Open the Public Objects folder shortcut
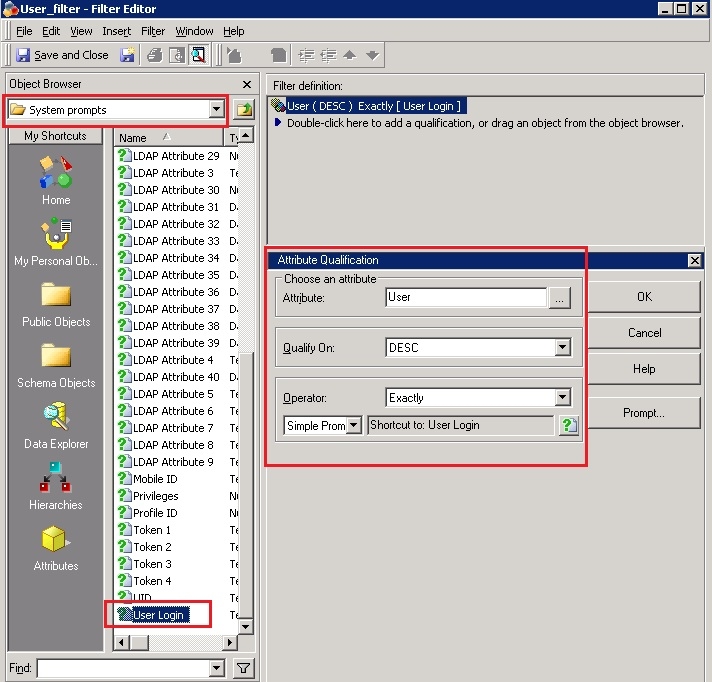712x682 pixels. (56, 304)
